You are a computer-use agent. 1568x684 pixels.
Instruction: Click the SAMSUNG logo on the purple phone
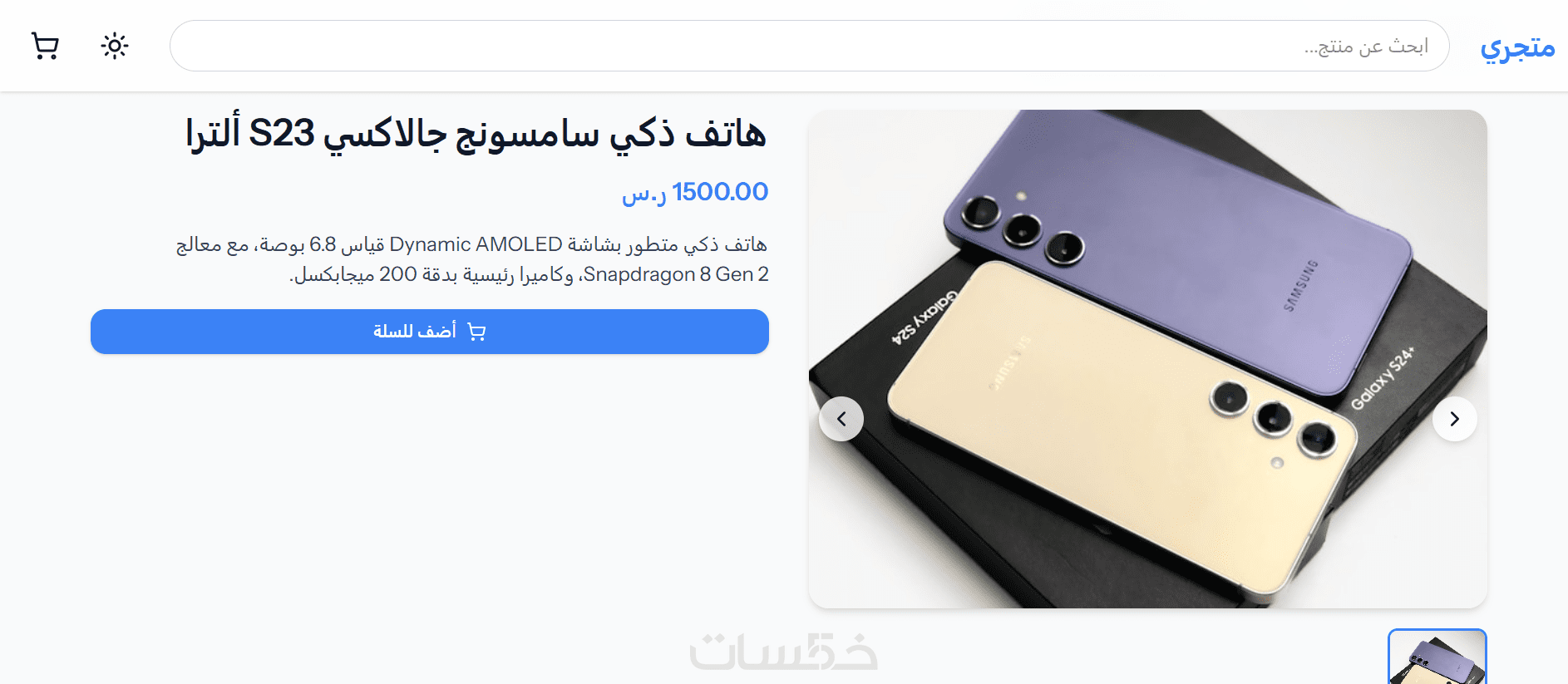point(1301,286)
